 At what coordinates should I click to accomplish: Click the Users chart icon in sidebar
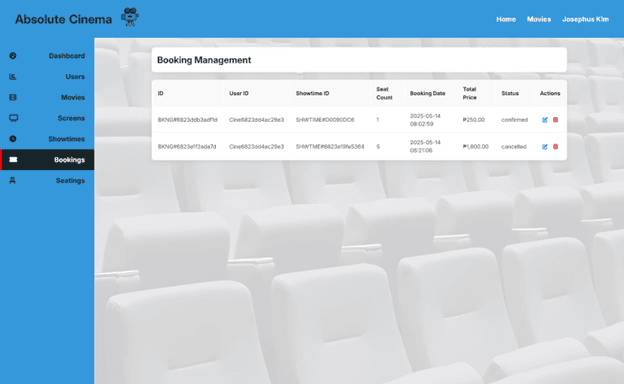pos(13,76)
